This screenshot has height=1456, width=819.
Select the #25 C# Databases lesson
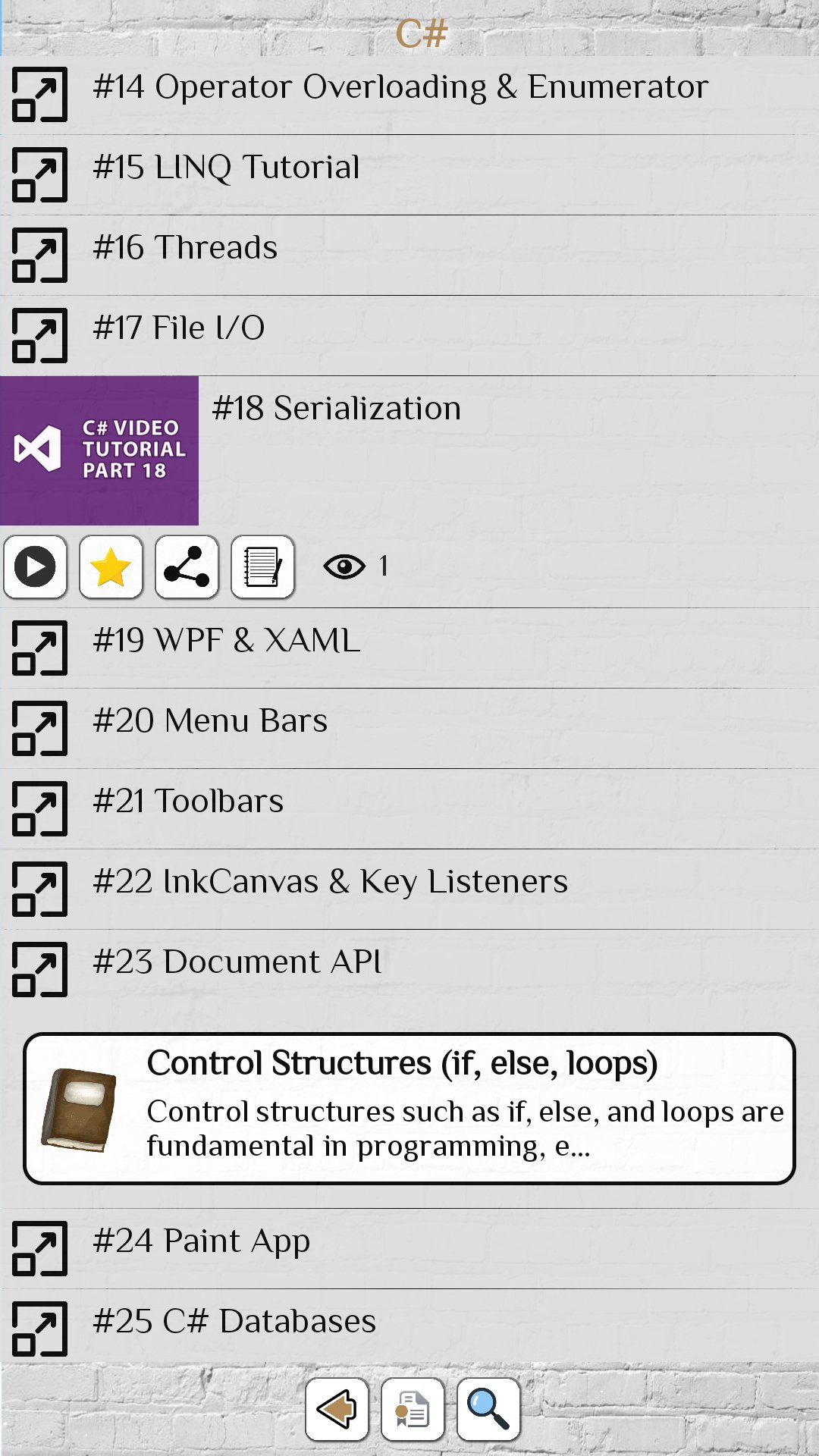(234, 1322)
